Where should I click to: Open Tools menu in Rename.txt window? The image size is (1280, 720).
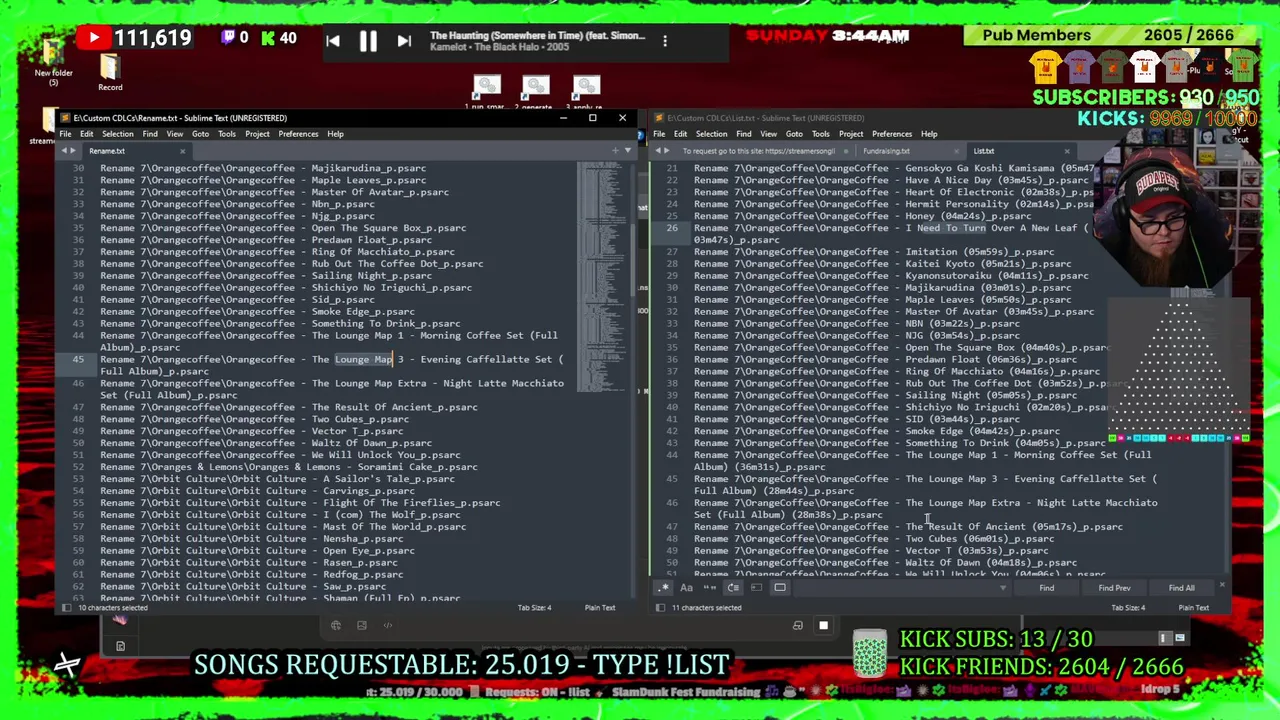pos(227,134)
